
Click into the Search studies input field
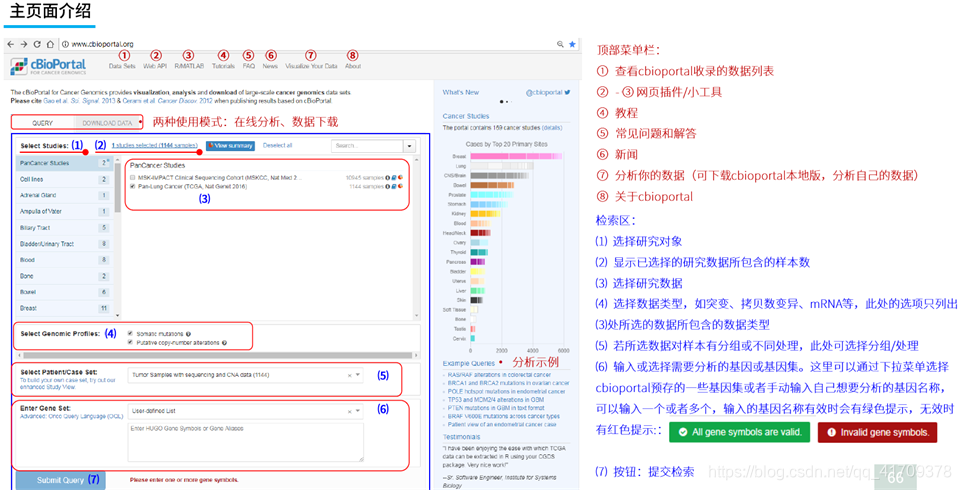[x=367, y=146]
